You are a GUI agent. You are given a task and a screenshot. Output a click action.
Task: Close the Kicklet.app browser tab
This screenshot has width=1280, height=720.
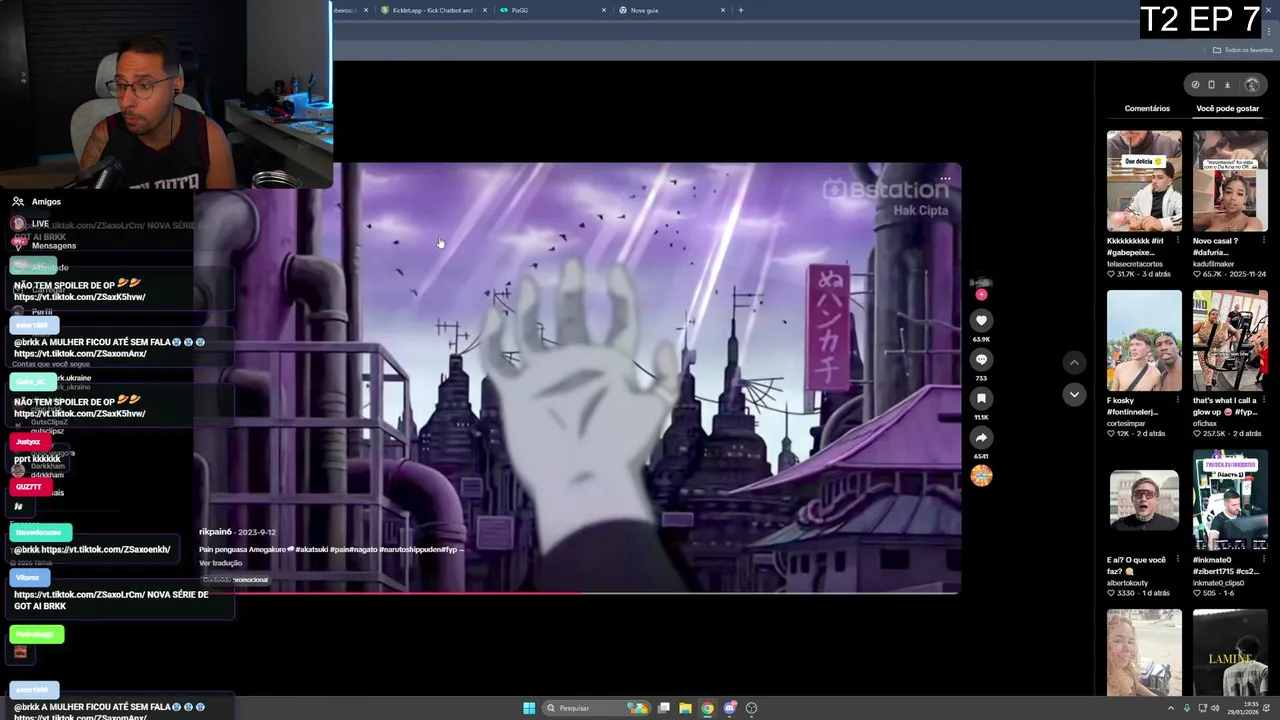pyautogui.click(x=485, y=10)
